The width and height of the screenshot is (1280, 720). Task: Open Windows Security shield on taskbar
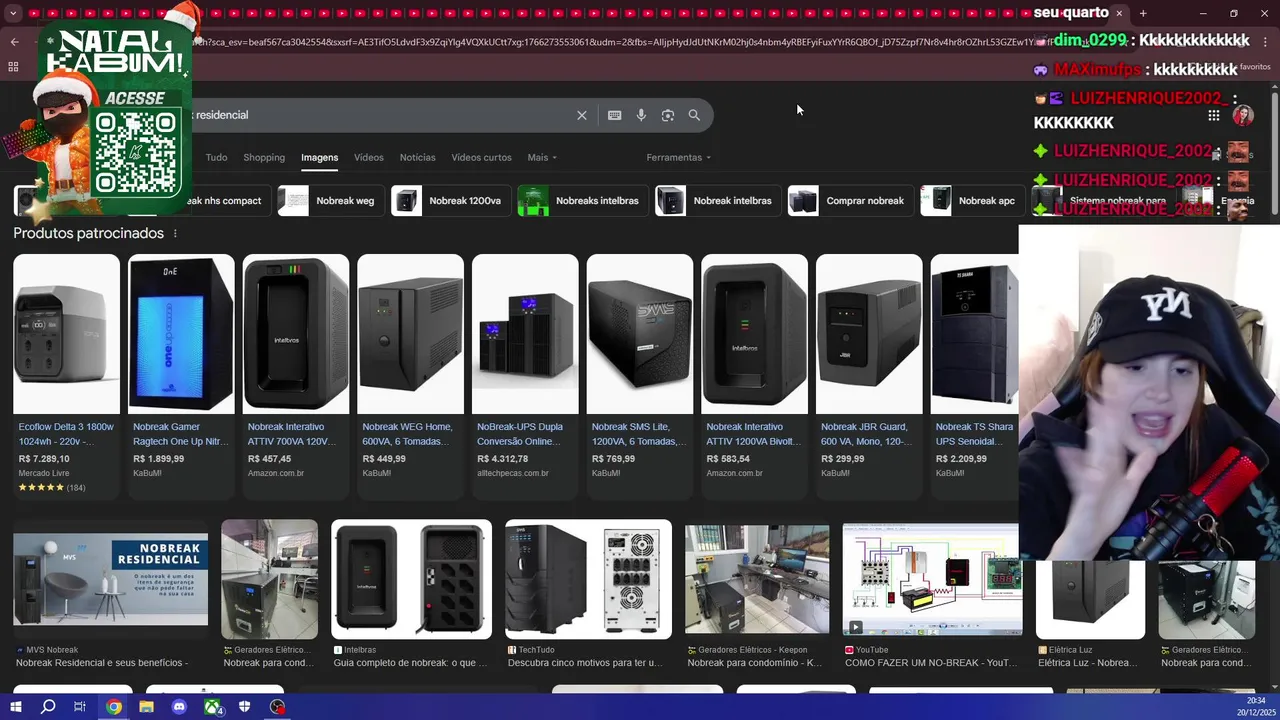tap(245, 707)
